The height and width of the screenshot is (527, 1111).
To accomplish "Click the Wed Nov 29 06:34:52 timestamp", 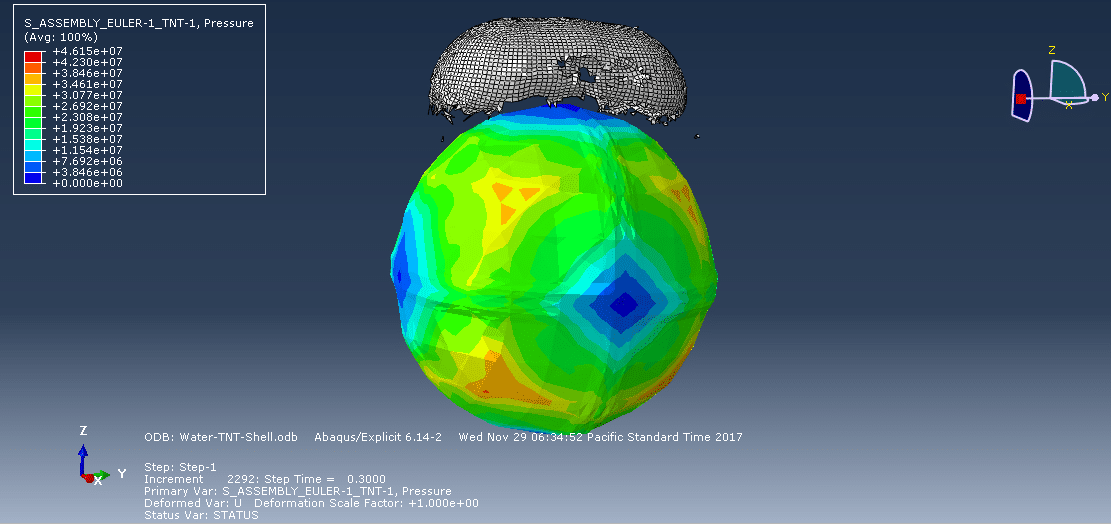I will coord(600,437).
